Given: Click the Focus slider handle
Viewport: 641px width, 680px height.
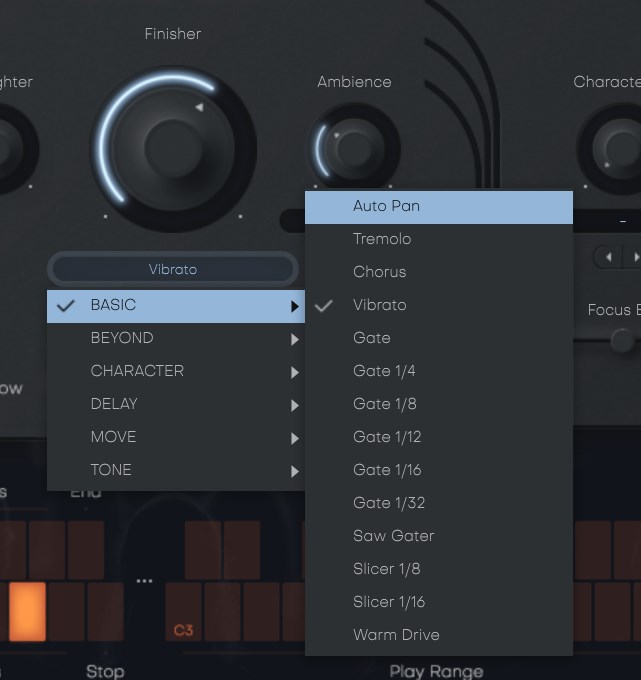Looking at the screenshot, I should 622,340.
